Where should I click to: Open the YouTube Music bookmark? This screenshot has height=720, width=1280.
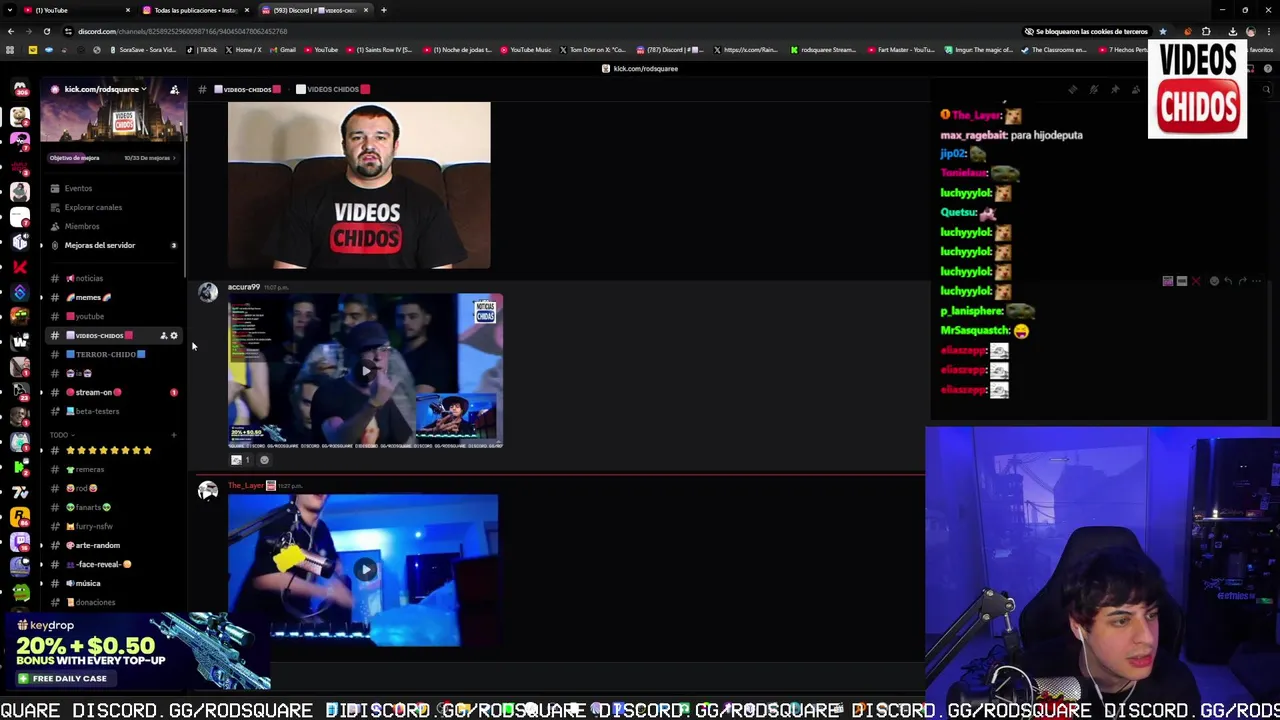coord(526,49)
